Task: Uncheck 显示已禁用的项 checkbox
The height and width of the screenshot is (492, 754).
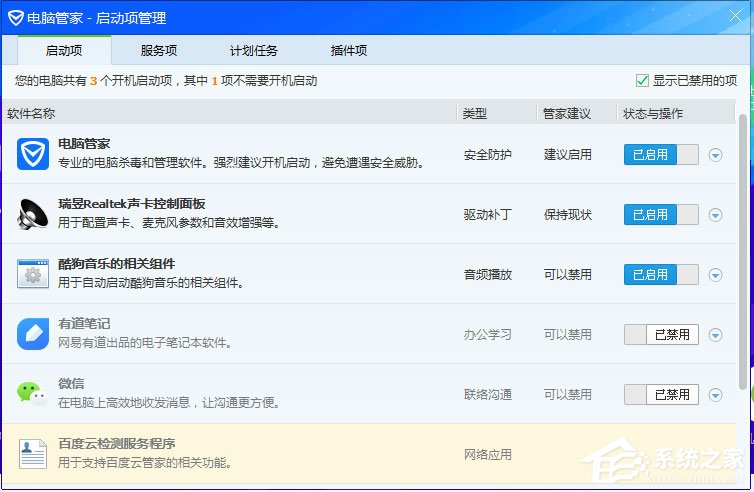Action: pyautogui.click(x=642, y=80)
